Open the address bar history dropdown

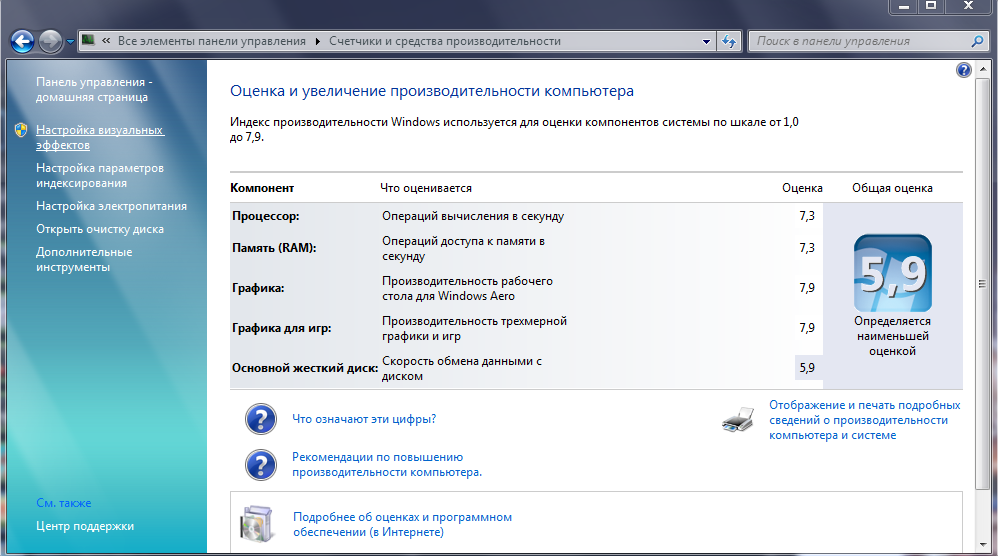click(x=706, y=41)
